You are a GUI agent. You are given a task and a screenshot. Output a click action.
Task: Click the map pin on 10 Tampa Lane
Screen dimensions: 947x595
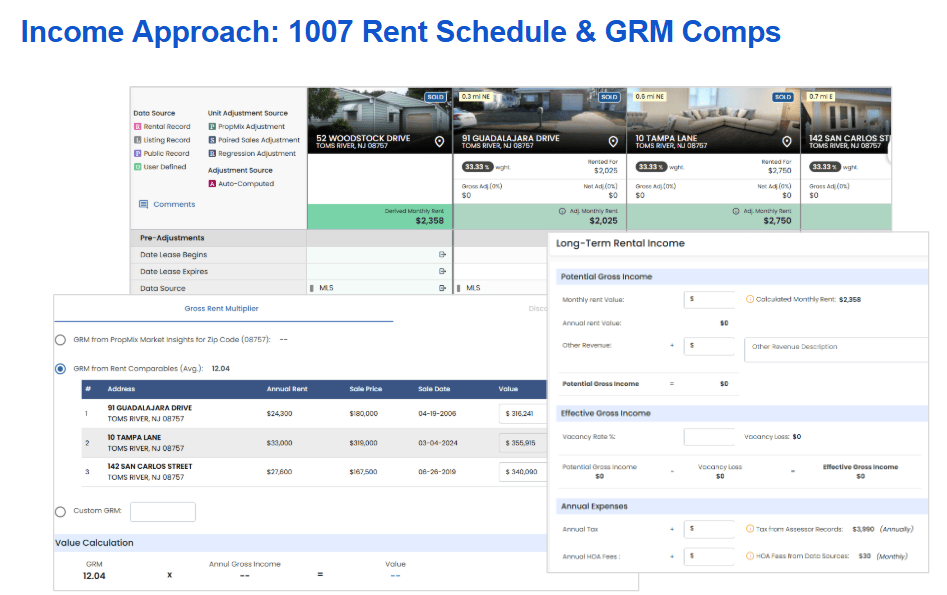point(787,142)
